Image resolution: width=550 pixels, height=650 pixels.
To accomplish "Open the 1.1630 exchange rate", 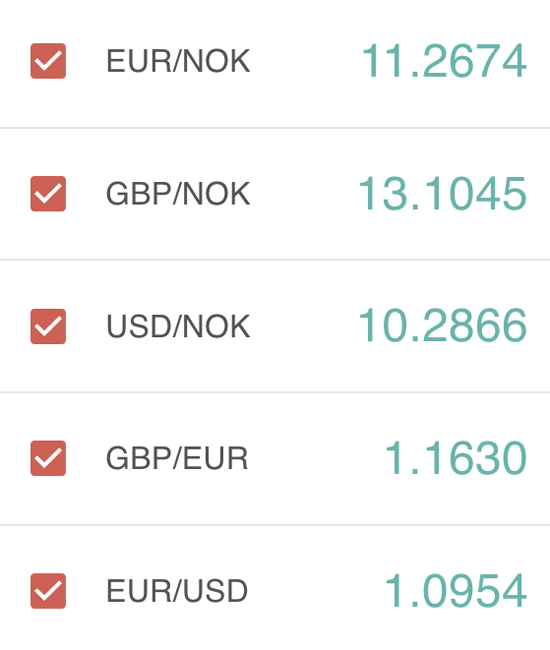I will 456,458.
